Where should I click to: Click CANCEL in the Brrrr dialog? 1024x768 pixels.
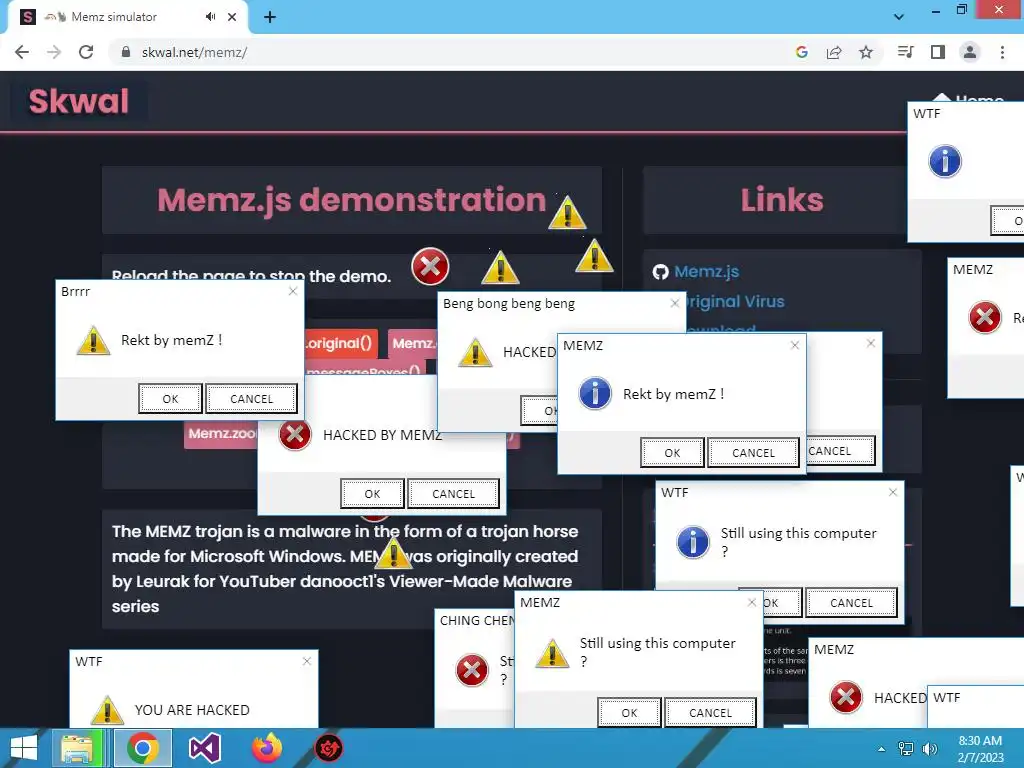pyautogui.click(x=251, y=399)
